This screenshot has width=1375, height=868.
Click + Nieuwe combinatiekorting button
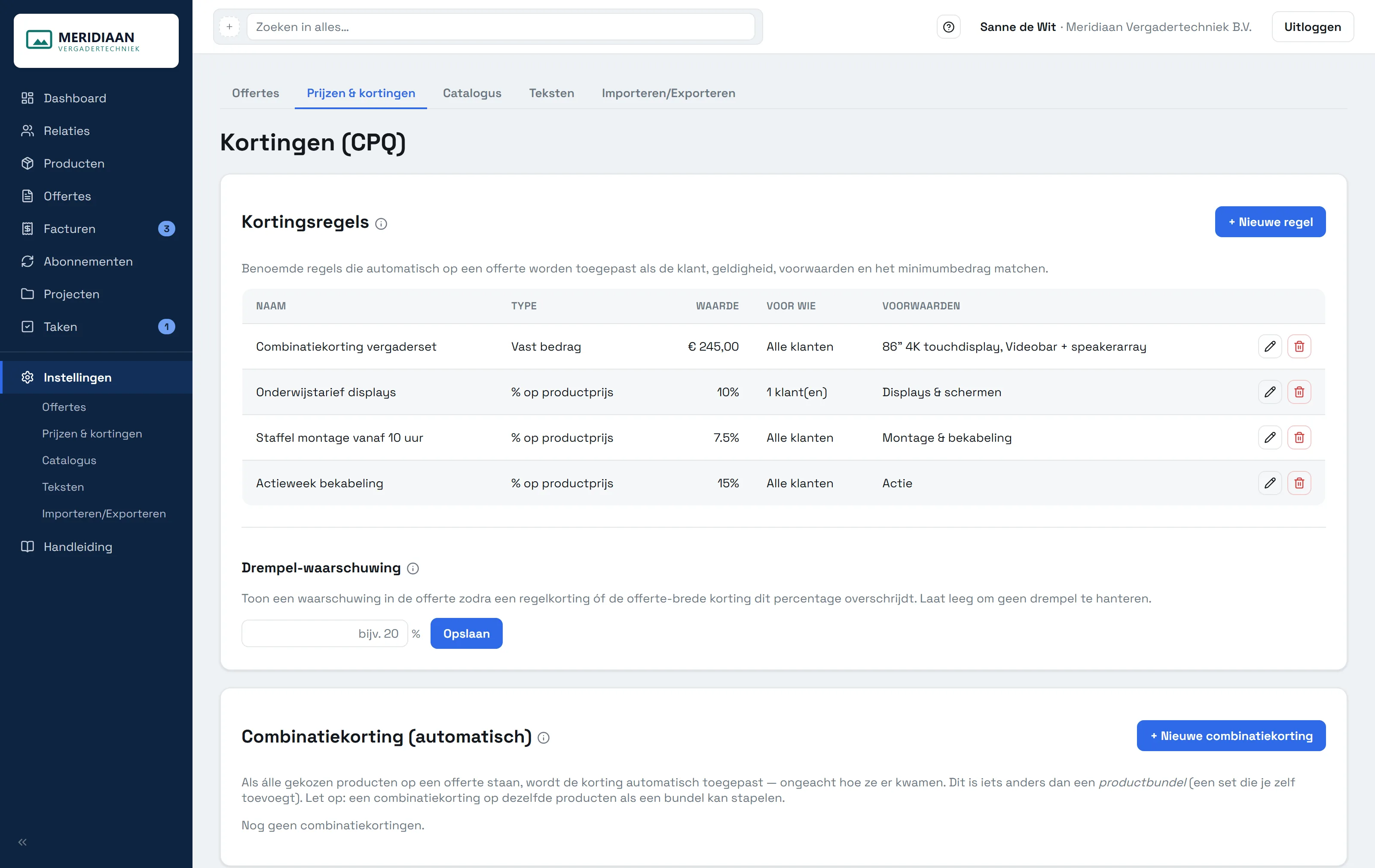pos(1231,736)
